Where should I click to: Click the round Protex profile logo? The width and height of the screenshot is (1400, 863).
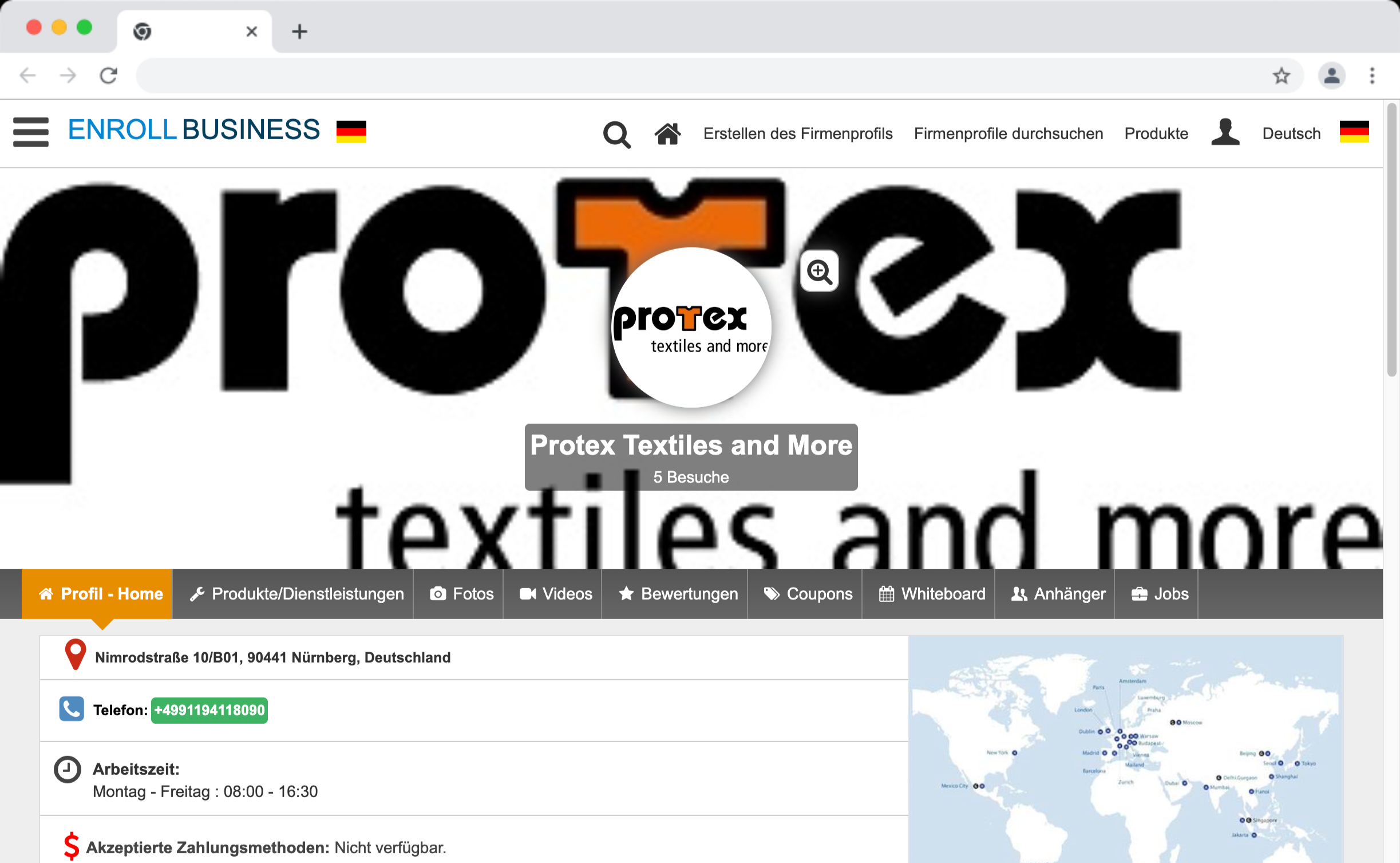point(691,328)
